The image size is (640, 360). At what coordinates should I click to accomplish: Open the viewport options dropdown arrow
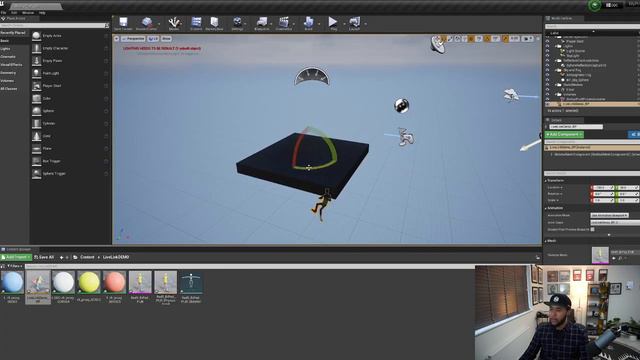[x=117, y=39]
